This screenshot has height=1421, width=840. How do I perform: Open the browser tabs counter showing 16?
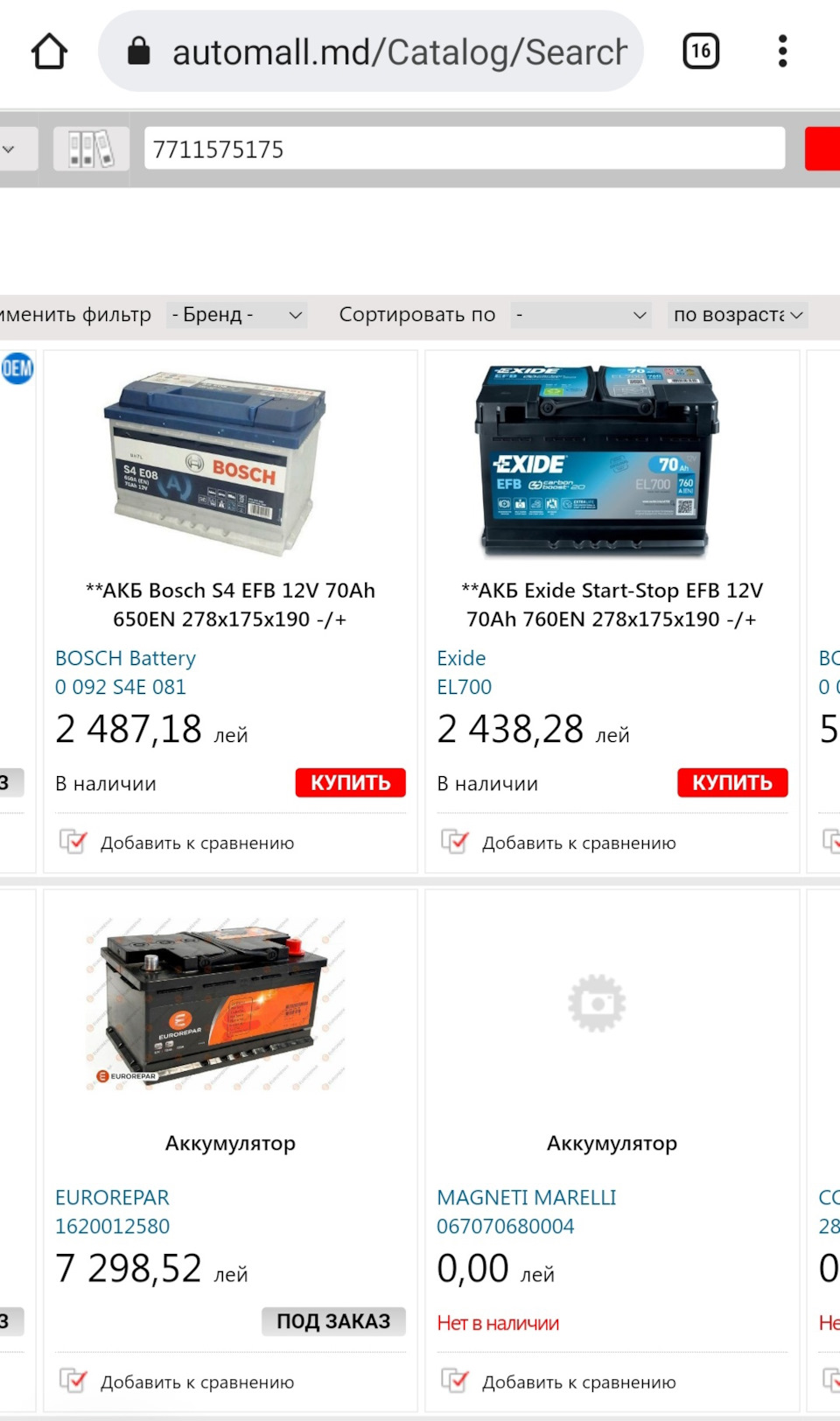point(701,52)
